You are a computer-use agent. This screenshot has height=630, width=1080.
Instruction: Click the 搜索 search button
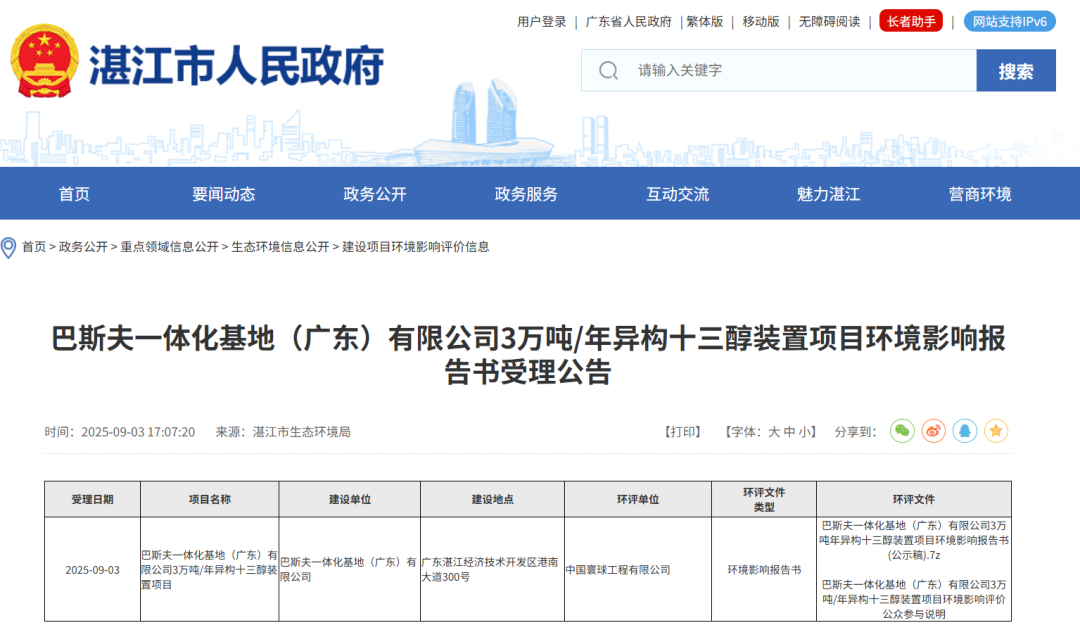tap(1015, 71)
